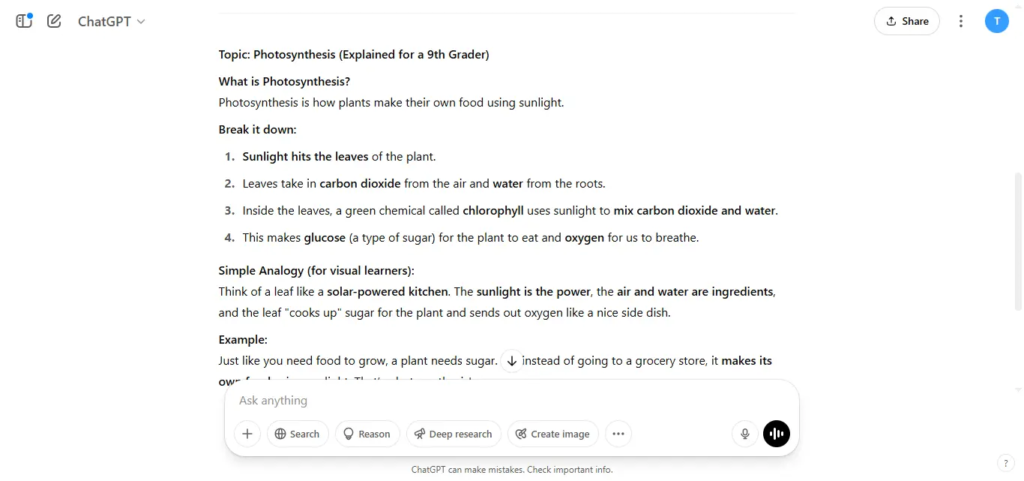The width and height of the screenshot is (1024, 481).
Task: Click the scroll-to-bottom arrow button
Action: (x=511, y=361)
